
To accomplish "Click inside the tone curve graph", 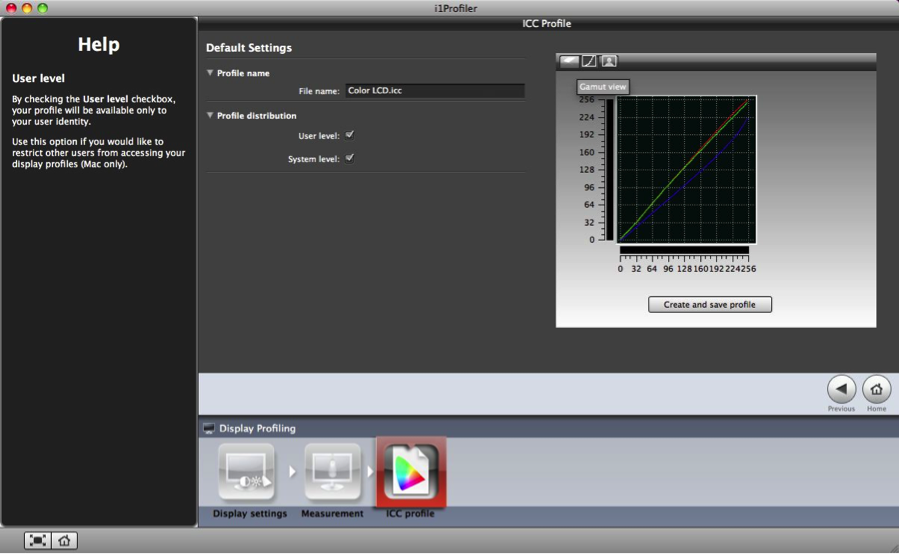I will click(x=686, y=168).
